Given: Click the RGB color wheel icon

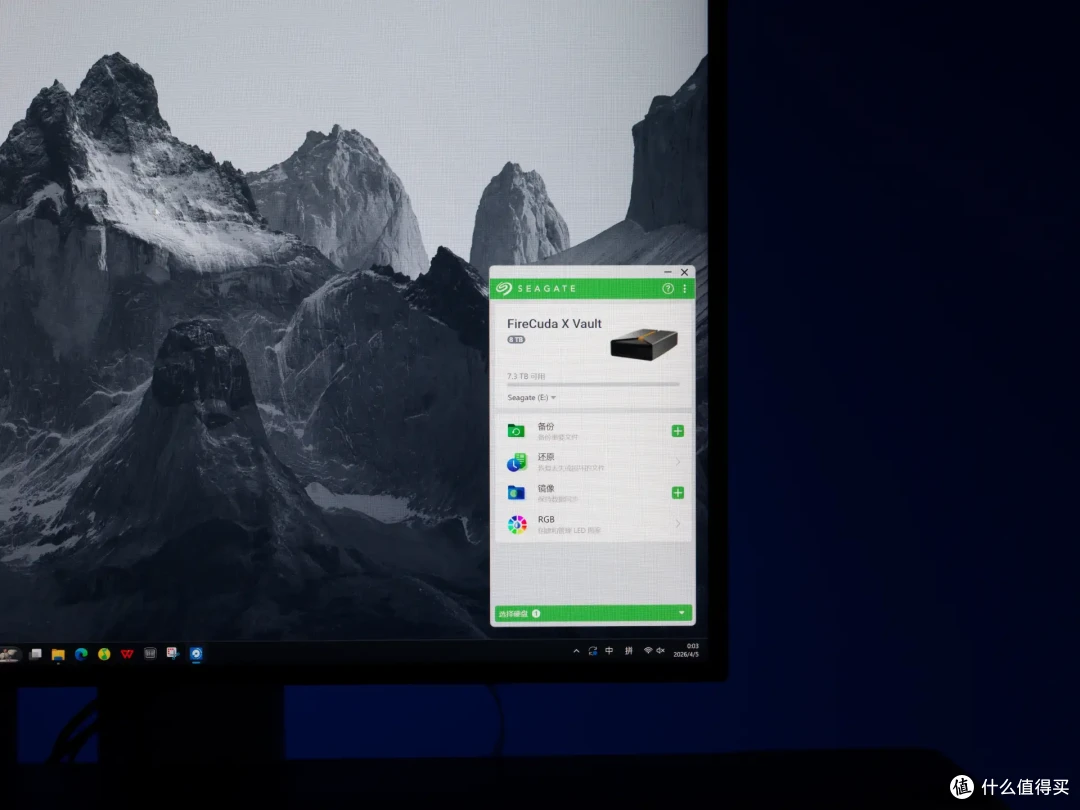Looking at the screenshot, I should point(517,524).
